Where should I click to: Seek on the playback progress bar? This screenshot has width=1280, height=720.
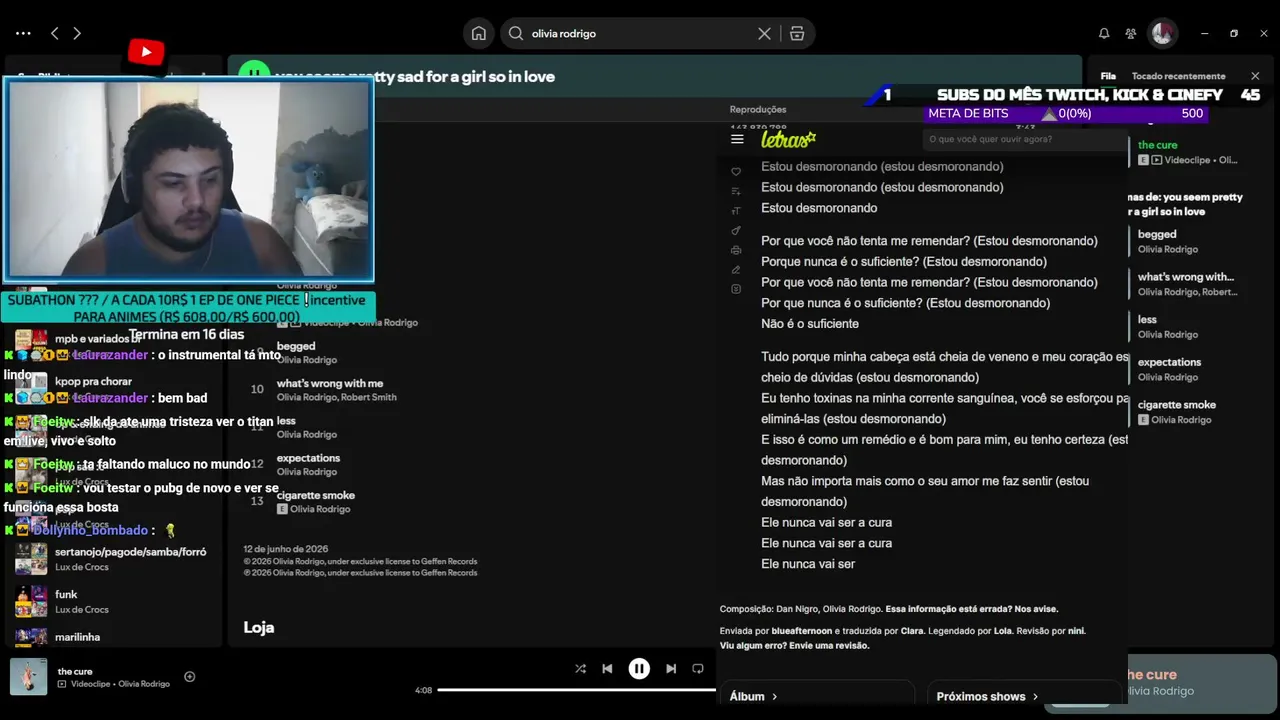click(x=576, y=690)
